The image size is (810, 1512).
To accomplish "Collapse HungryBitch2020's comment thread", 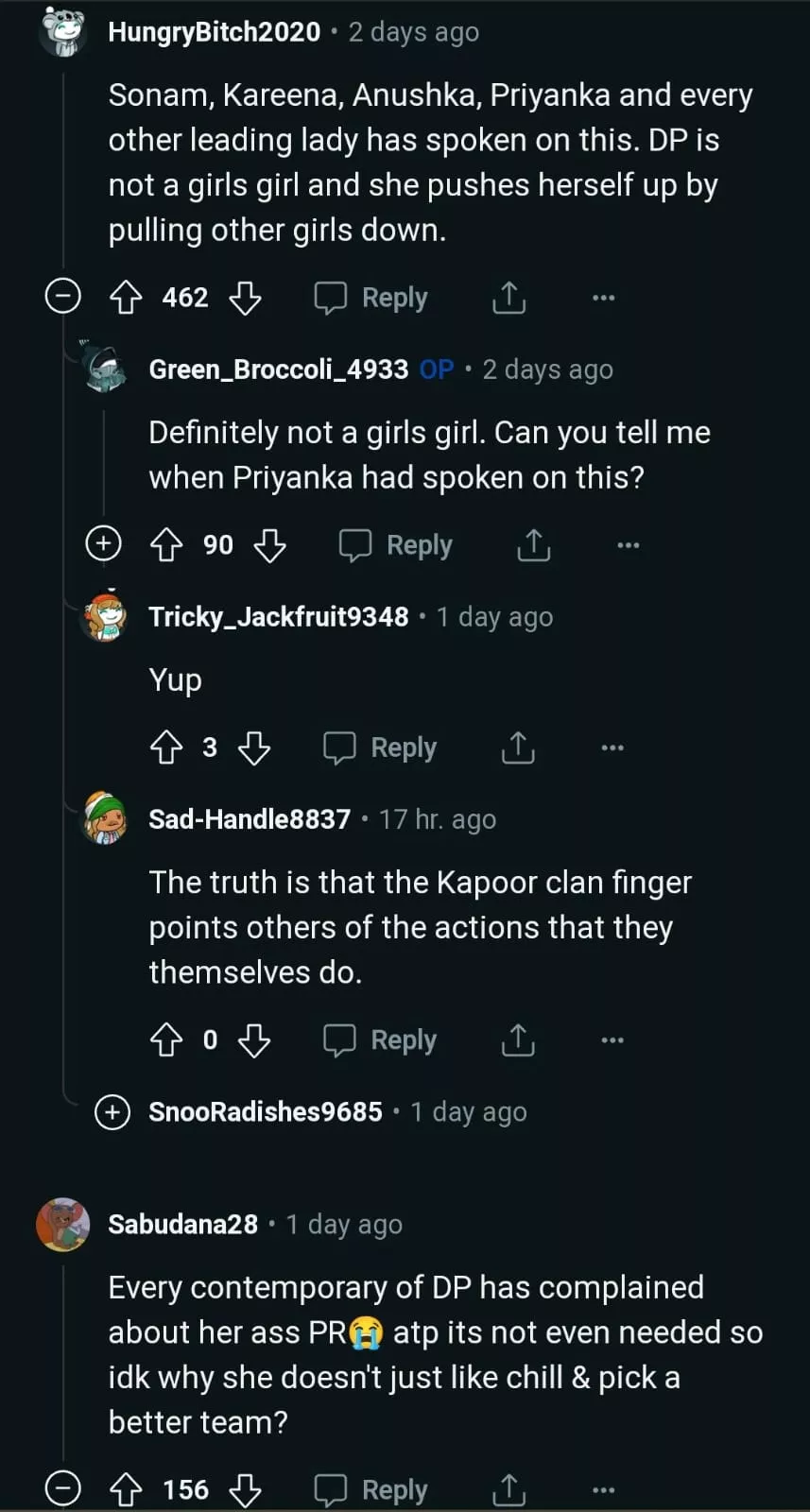I will (63, 299).
